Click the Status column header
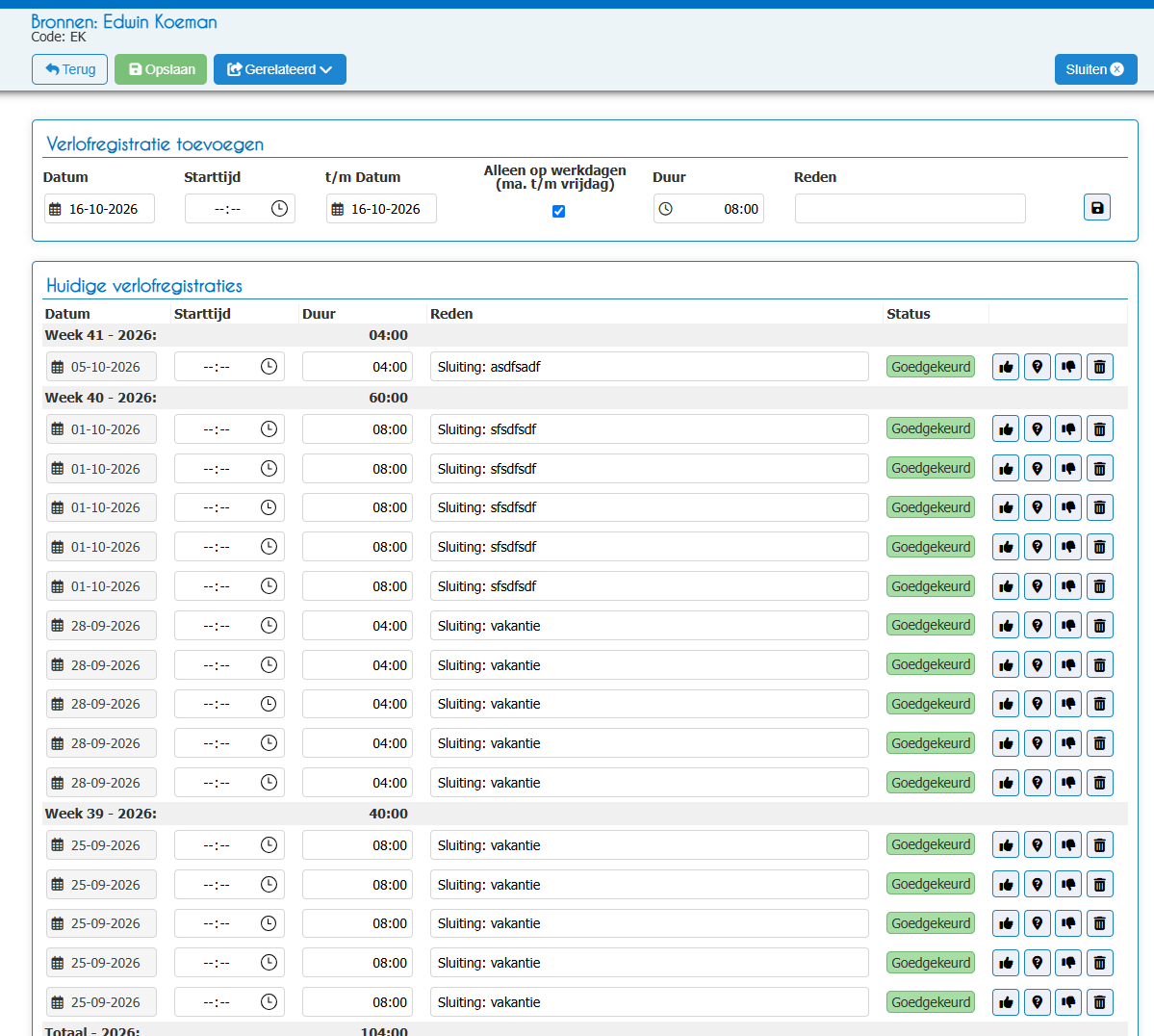Viewport: 1154px width, 1036px height. click(909, 314)
